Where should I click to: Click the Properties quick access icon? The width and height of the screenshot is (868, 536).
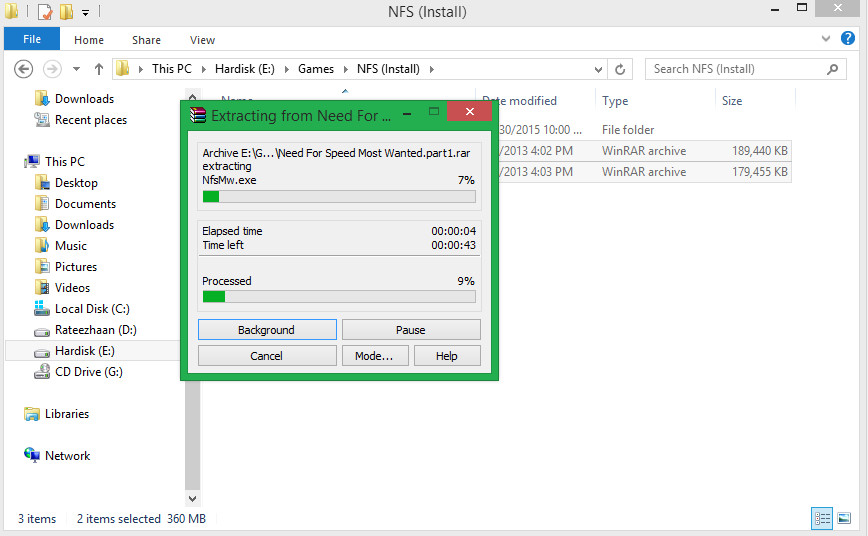(45, 11)
